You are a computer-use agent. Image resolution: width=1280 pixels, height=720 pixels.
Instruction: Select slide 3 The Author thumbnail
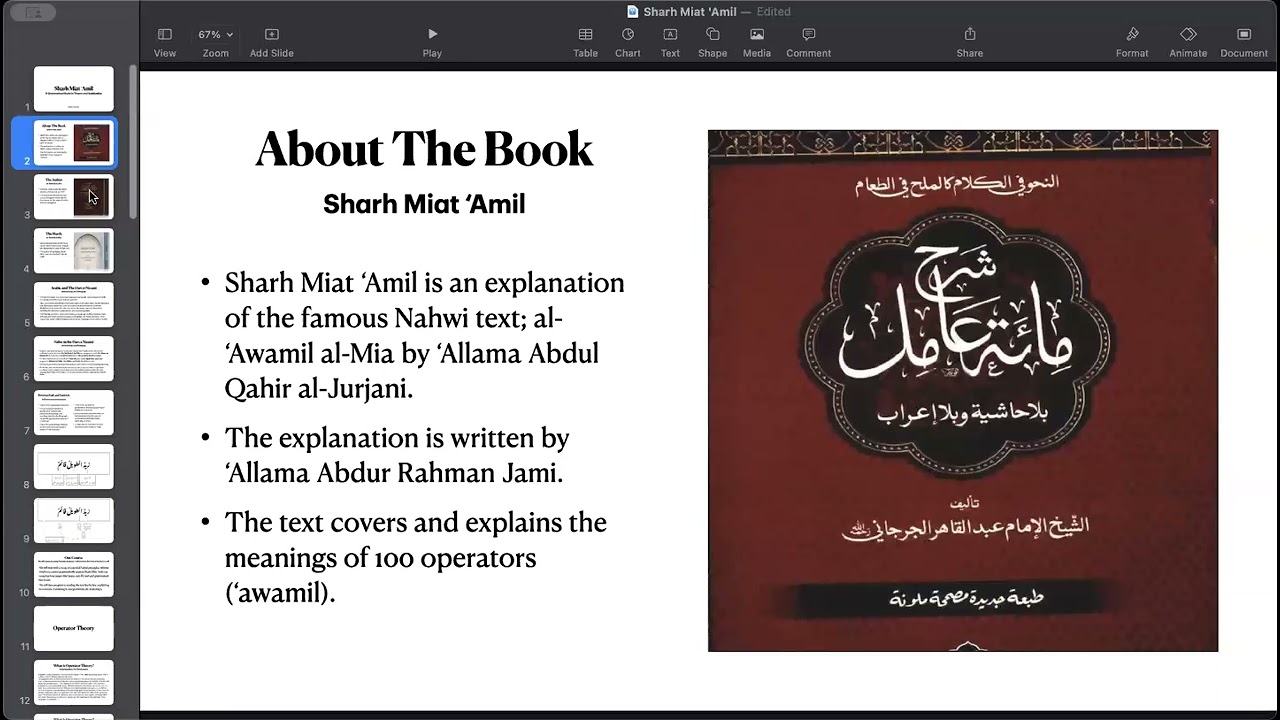click(74, 196)
